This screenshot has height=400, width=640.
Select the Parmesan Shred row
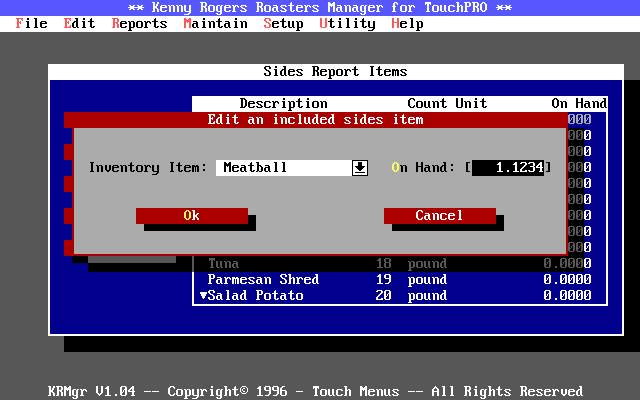tap(400, 280)
